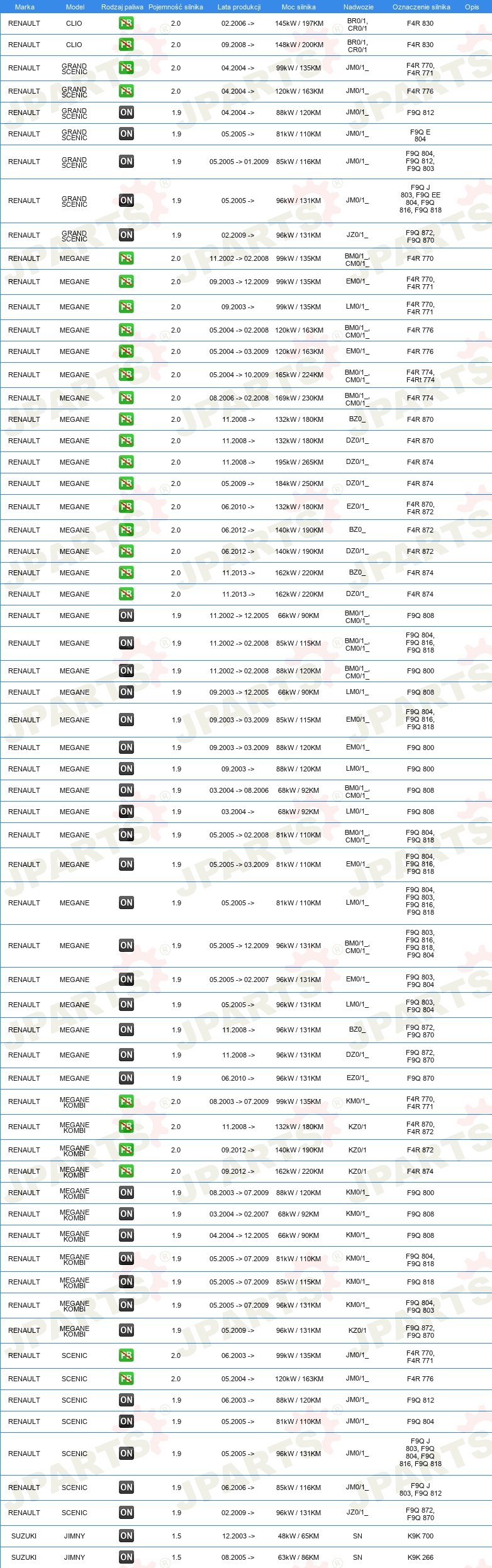This screenshot has width=492, height=1568.
Task: Select production date cell 12.2003 ->
Action: coord(238,1536)
